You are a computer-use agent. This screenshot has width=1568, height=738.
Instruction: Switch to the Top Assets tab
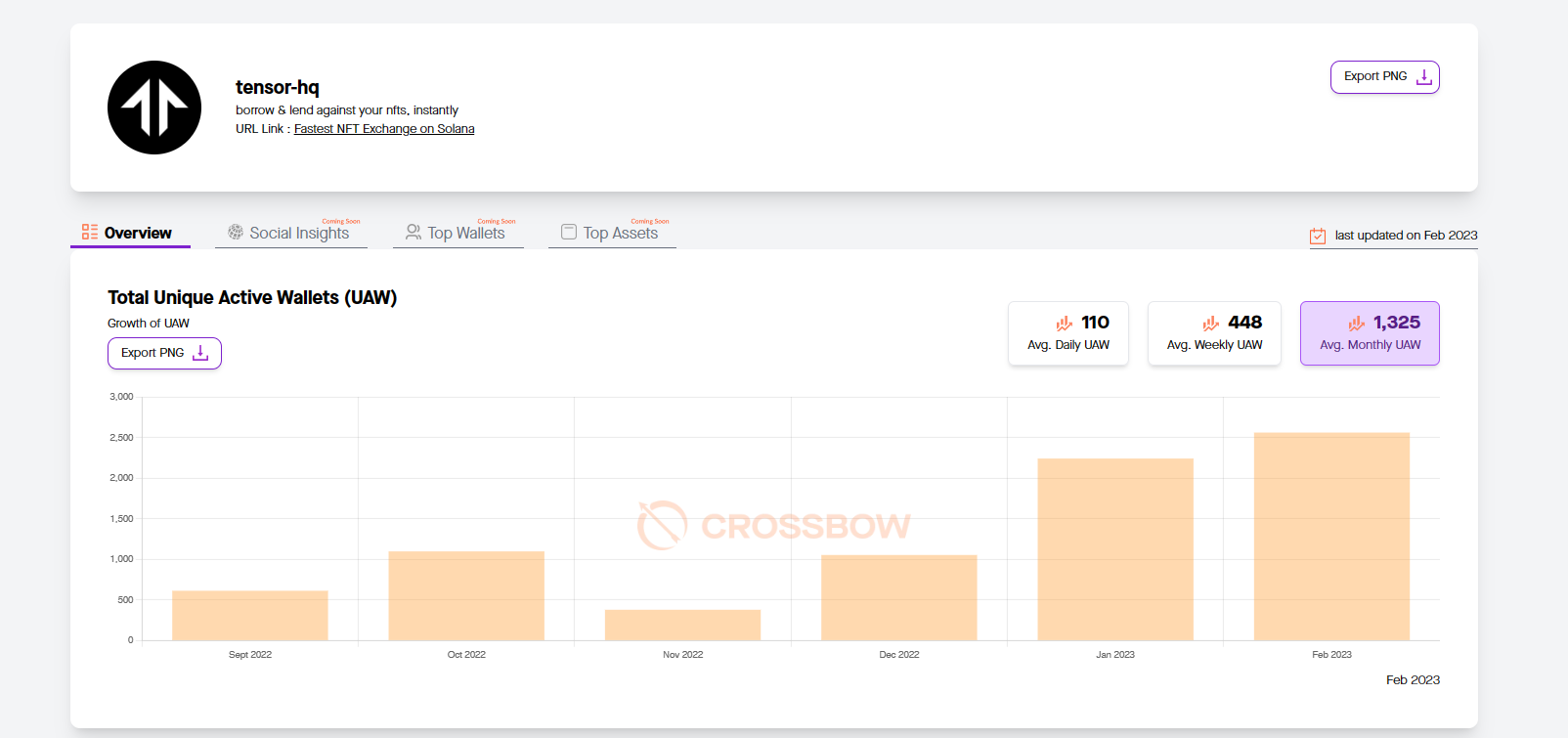tap(612, 233)
